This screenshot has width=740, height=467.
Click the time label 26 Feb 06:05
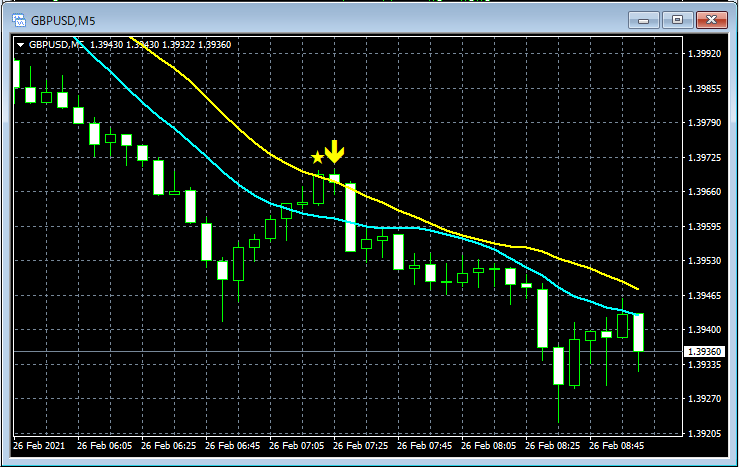[x=104, y=445]
